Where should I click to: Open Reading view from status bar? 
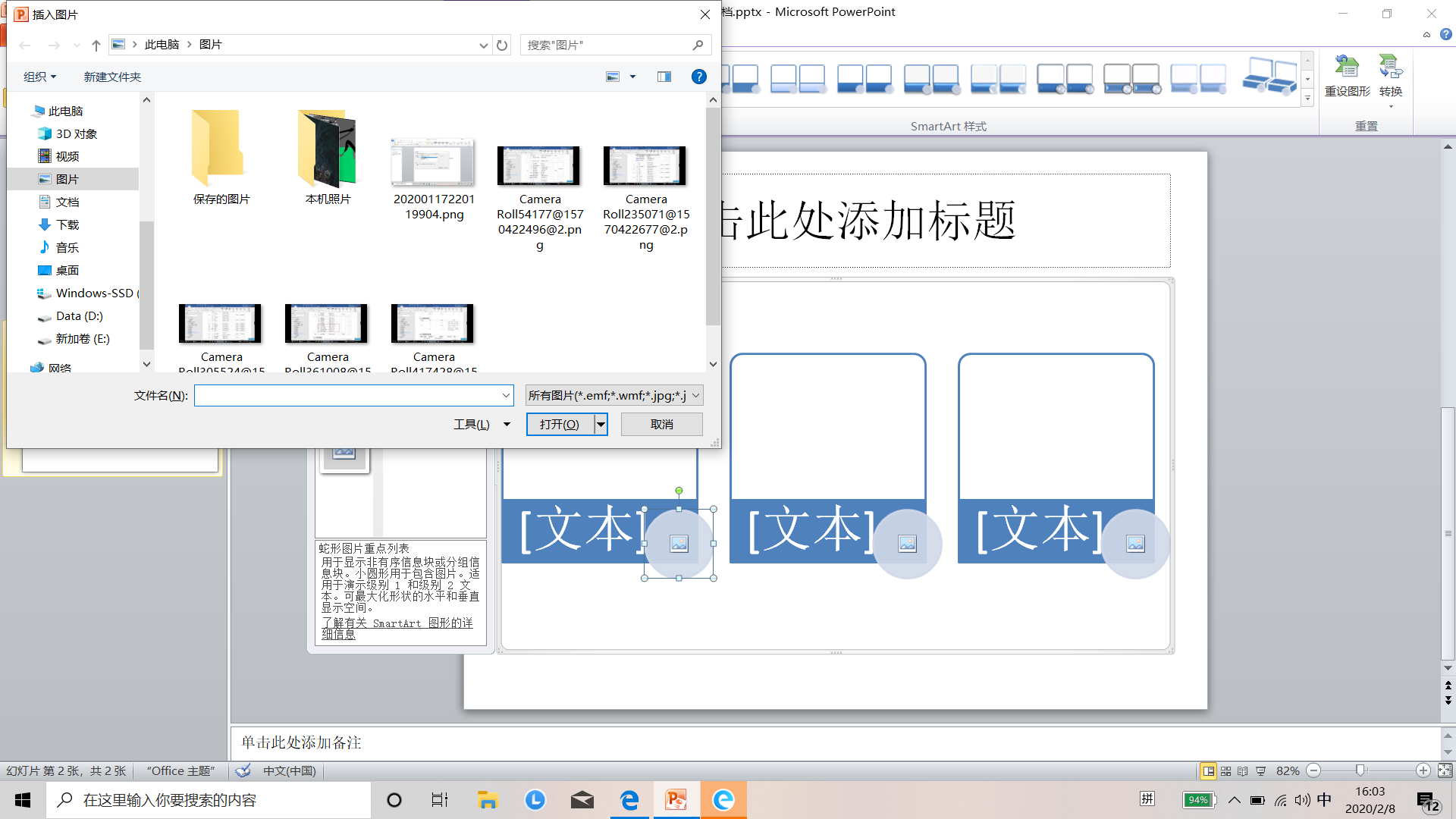pos(1243,770)
